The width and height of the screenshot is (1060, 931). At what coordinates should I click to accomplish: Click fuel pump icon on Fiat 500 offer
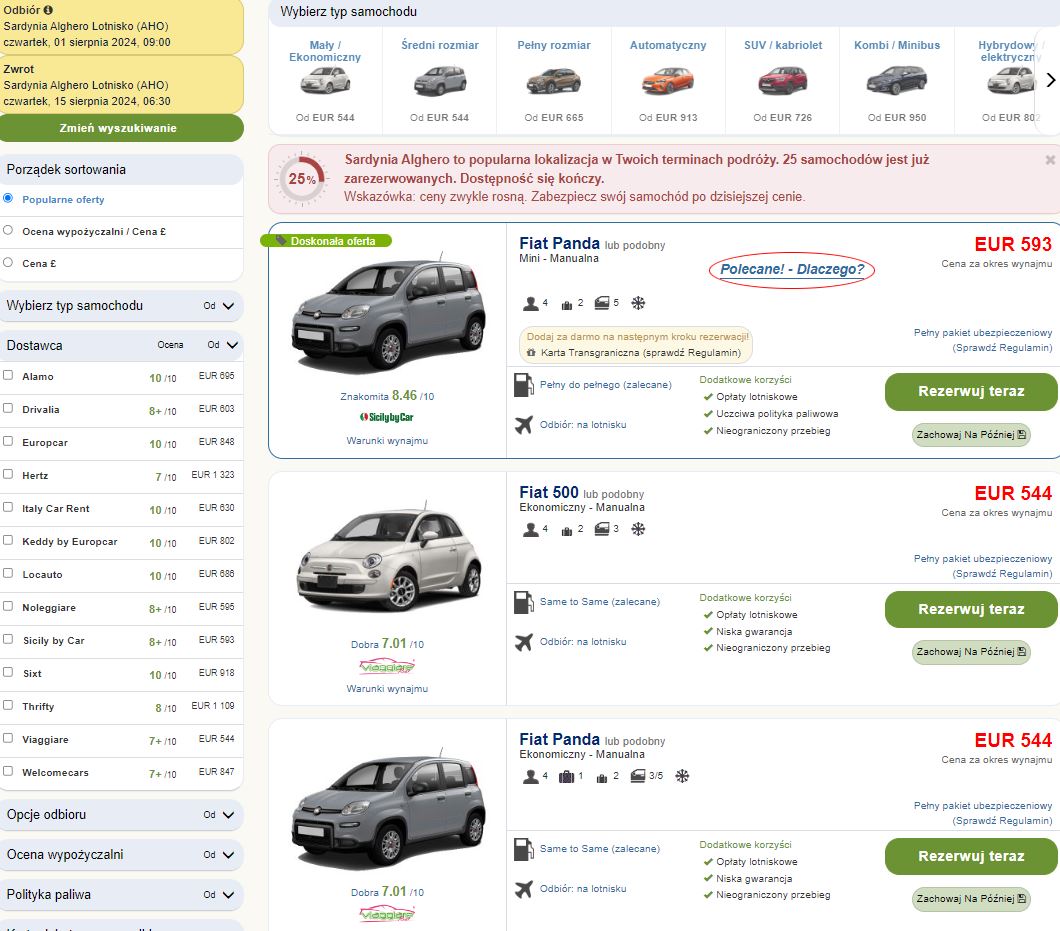coord(523,602)
